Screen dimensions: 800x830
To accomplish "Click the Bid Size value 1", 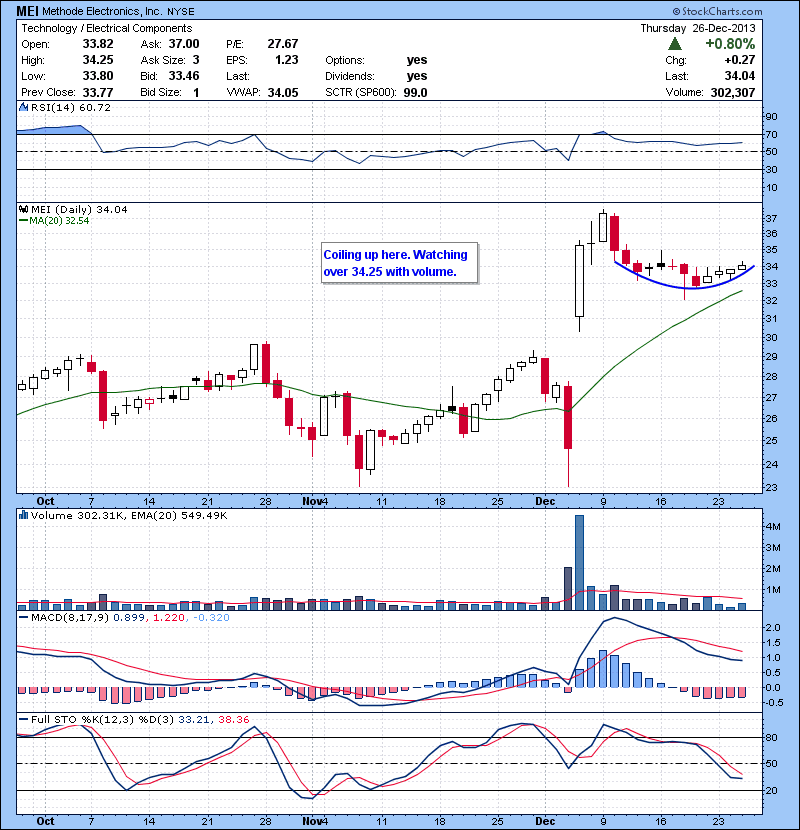I will 196,92.
